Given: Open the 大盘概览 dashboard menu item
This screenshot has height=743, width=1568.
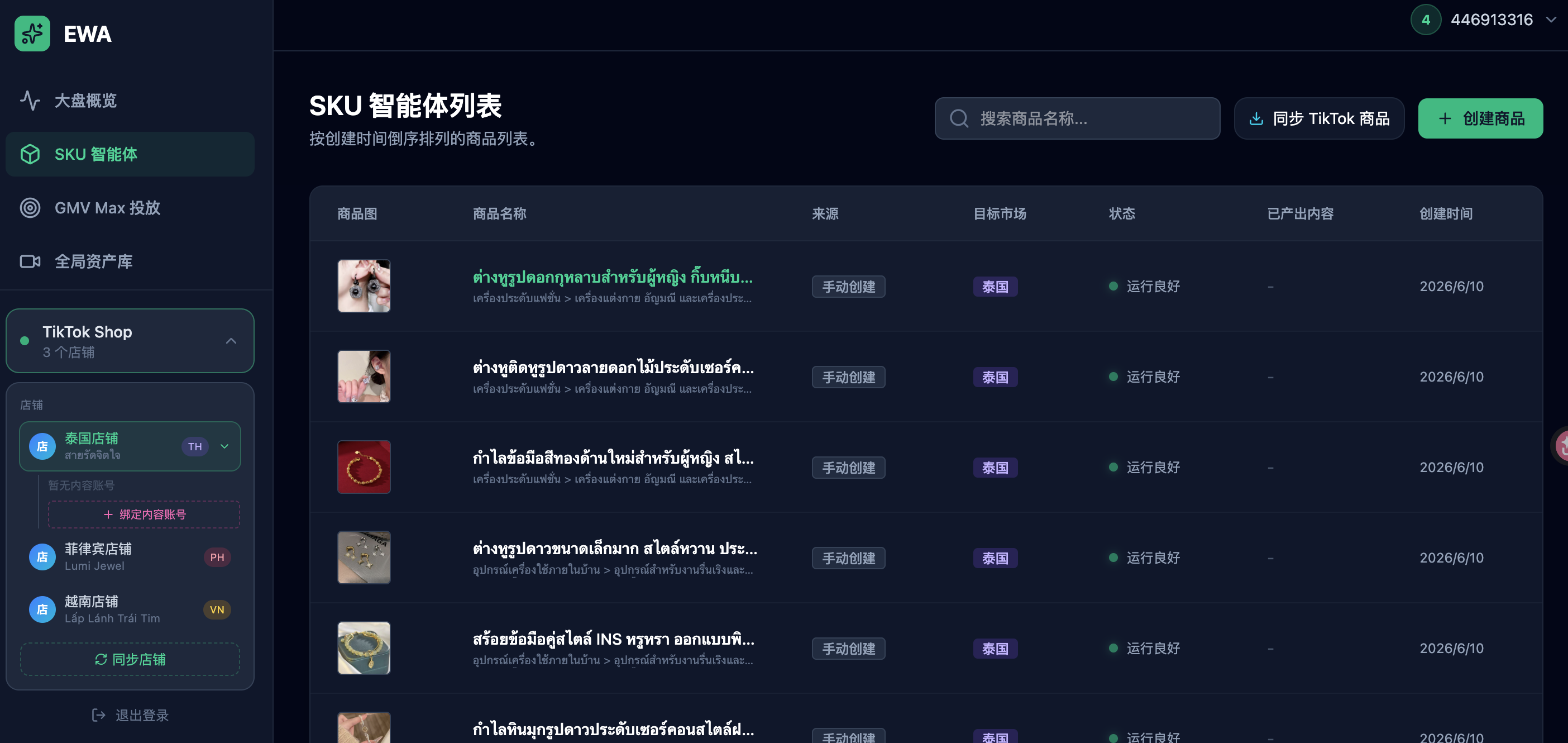Looking at the screenshot, I should coord(130,101).
